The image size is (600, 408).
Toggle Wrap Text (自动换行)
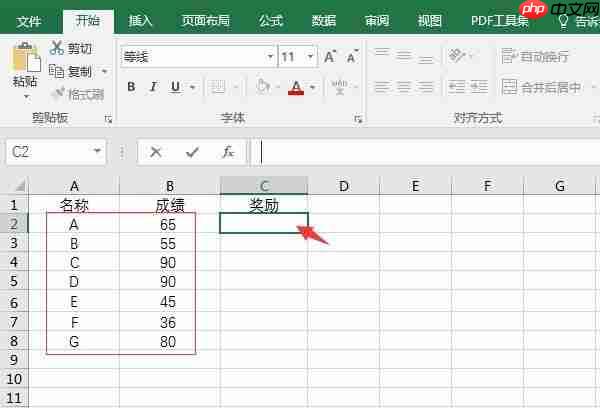[x=535, y=57]
